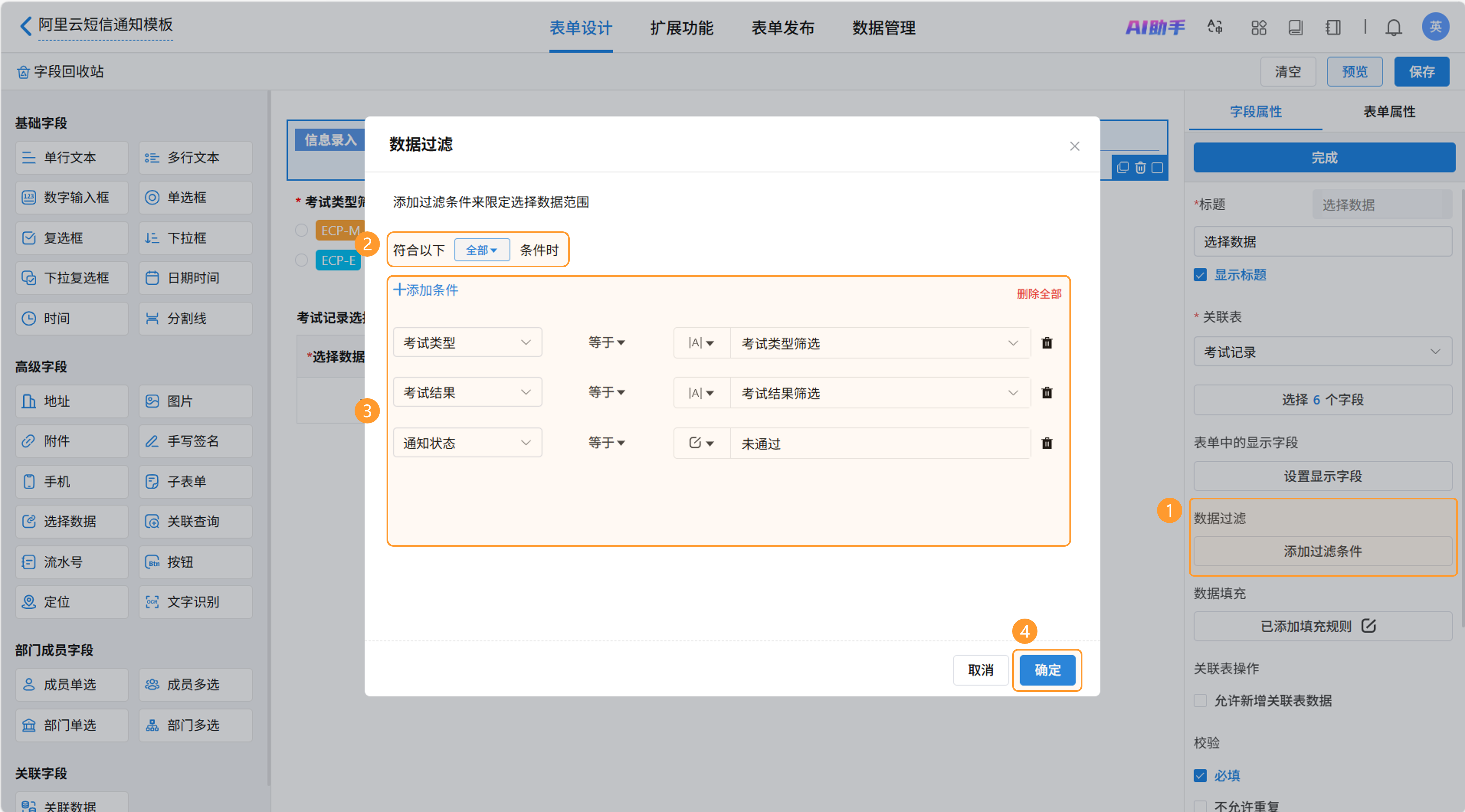
Task: Expand the 考试结果 field dropdown
Action: click(x=467, y=393)
